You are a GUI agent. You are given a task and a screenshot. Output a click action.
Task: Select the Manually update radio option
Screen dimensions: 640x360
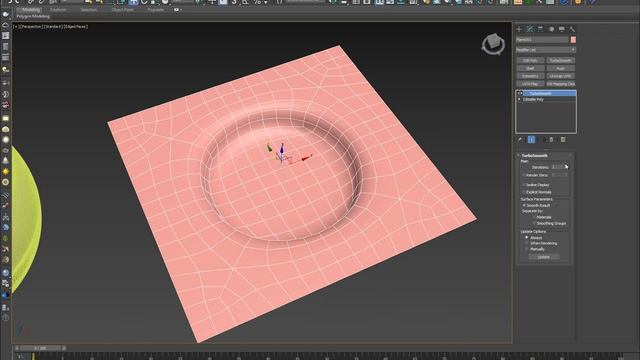[x=527, y=249]
